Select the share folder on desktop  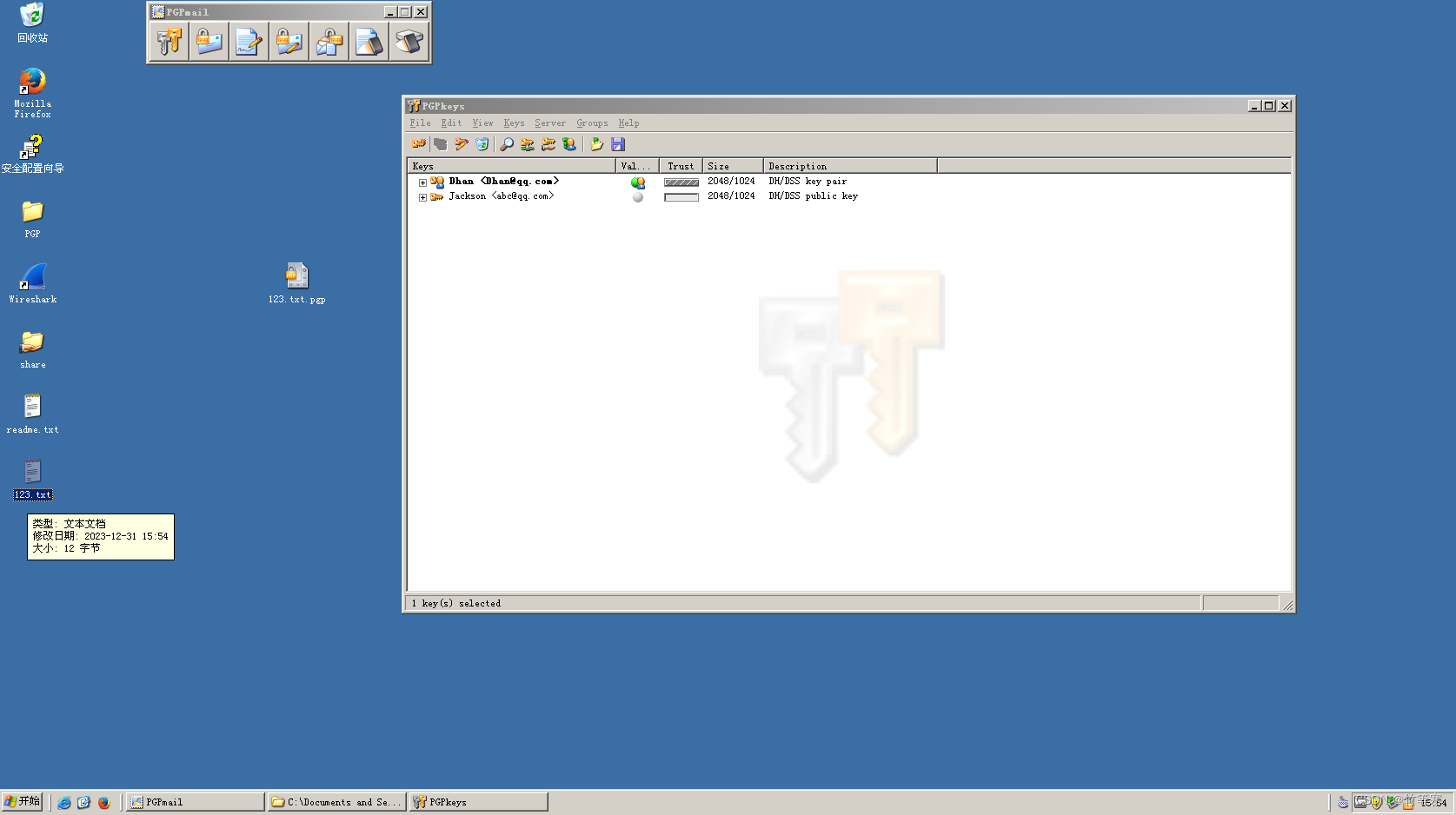(32, 349)
